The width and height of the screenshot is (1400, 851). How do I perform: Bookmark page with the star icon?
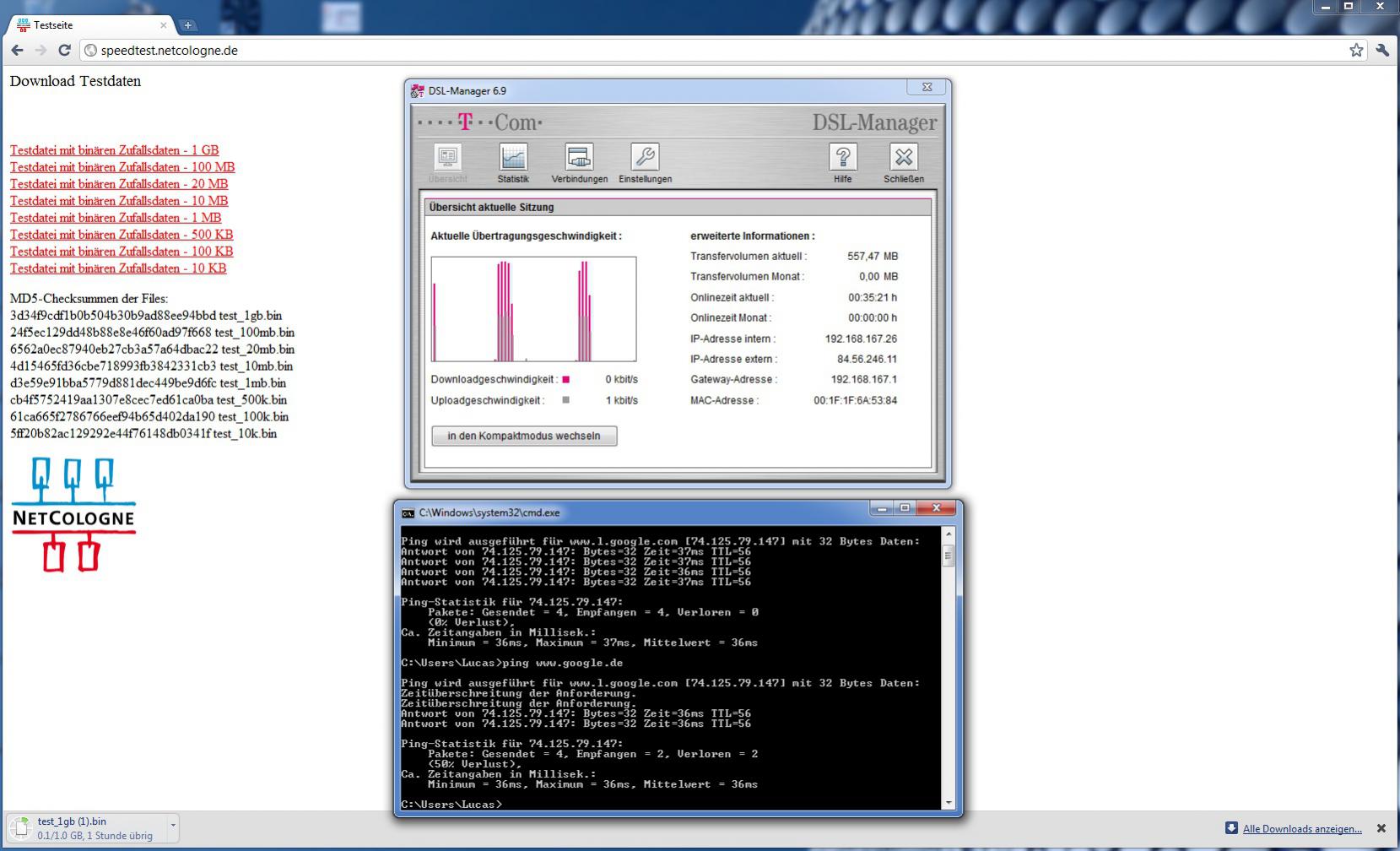pyautogui.click(x=1356, y=51)
